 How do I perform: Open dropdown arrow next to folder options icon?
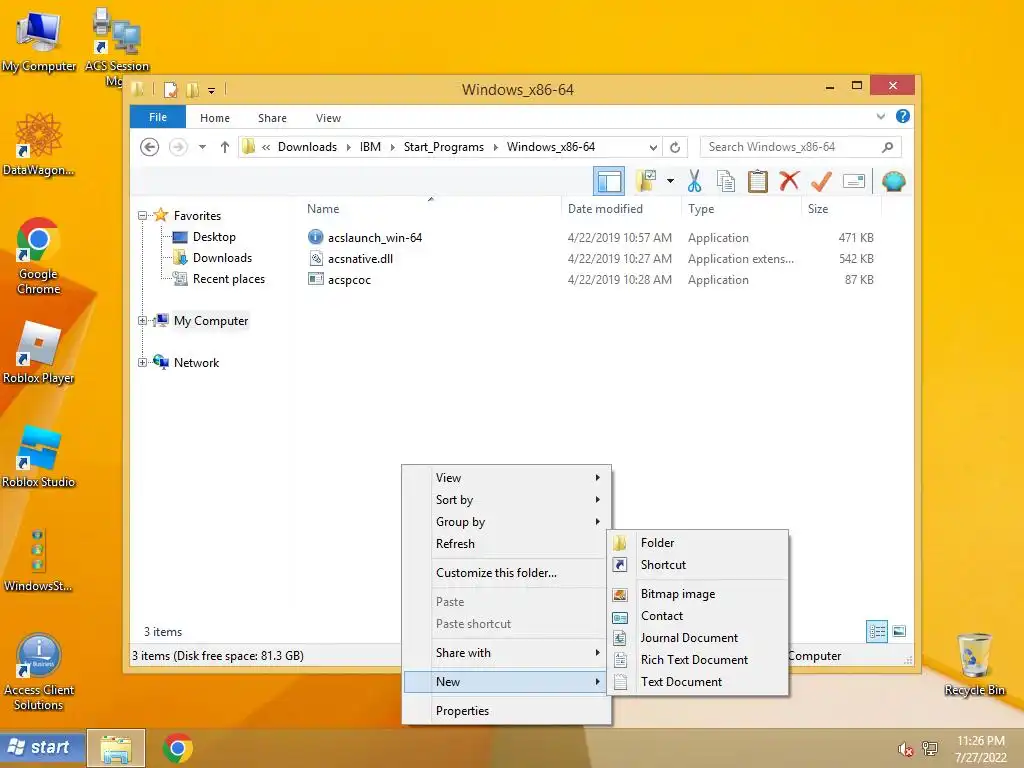pyautogui.click(x=670, y=181)
